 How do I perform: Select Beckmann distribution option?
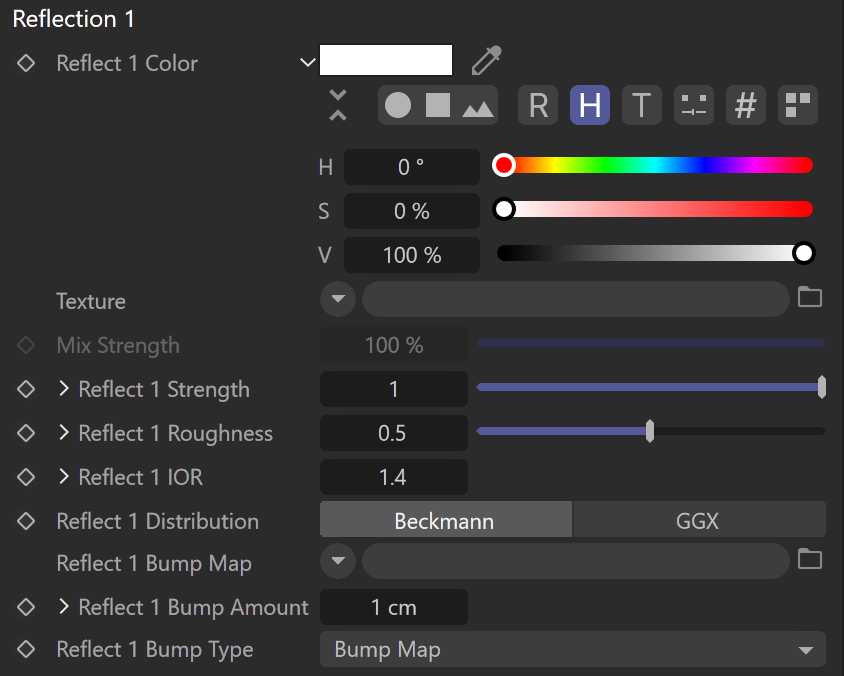click(x=446, y=520)
